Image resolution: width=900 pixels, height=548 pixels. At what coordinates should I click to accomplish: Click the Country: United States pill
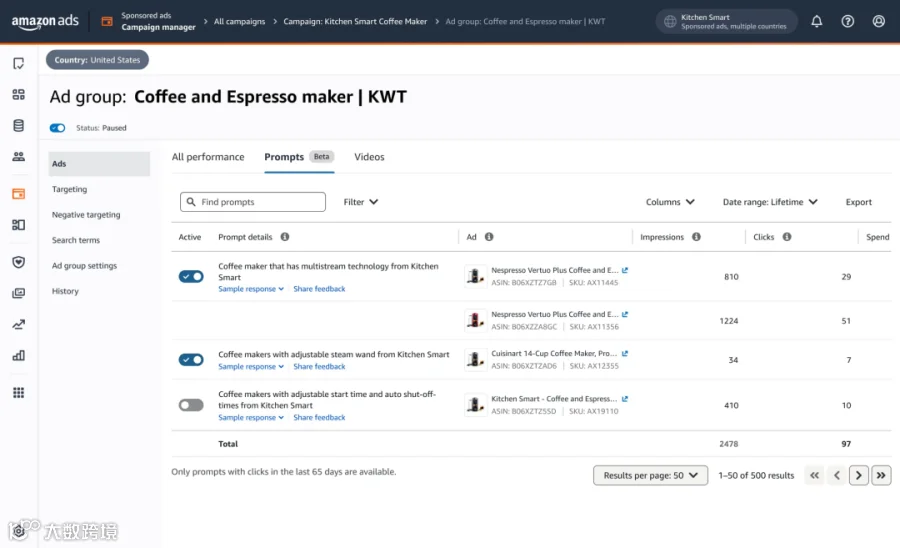(x=97, y=60)
